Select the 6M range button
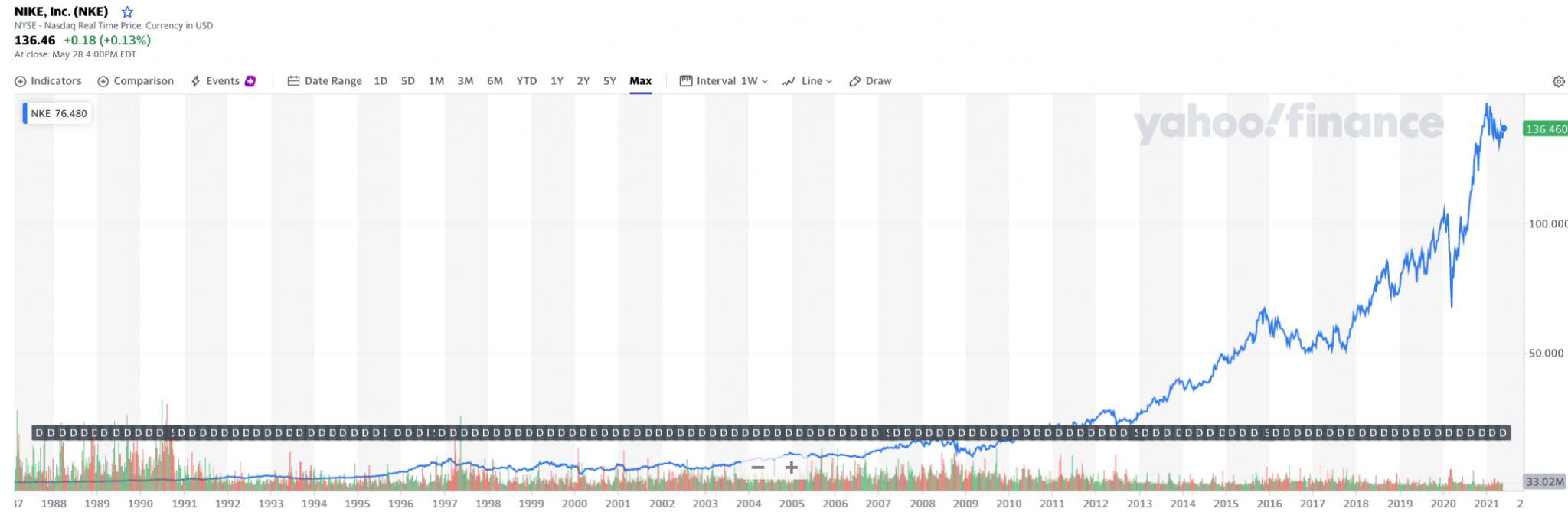 (495, 81)
